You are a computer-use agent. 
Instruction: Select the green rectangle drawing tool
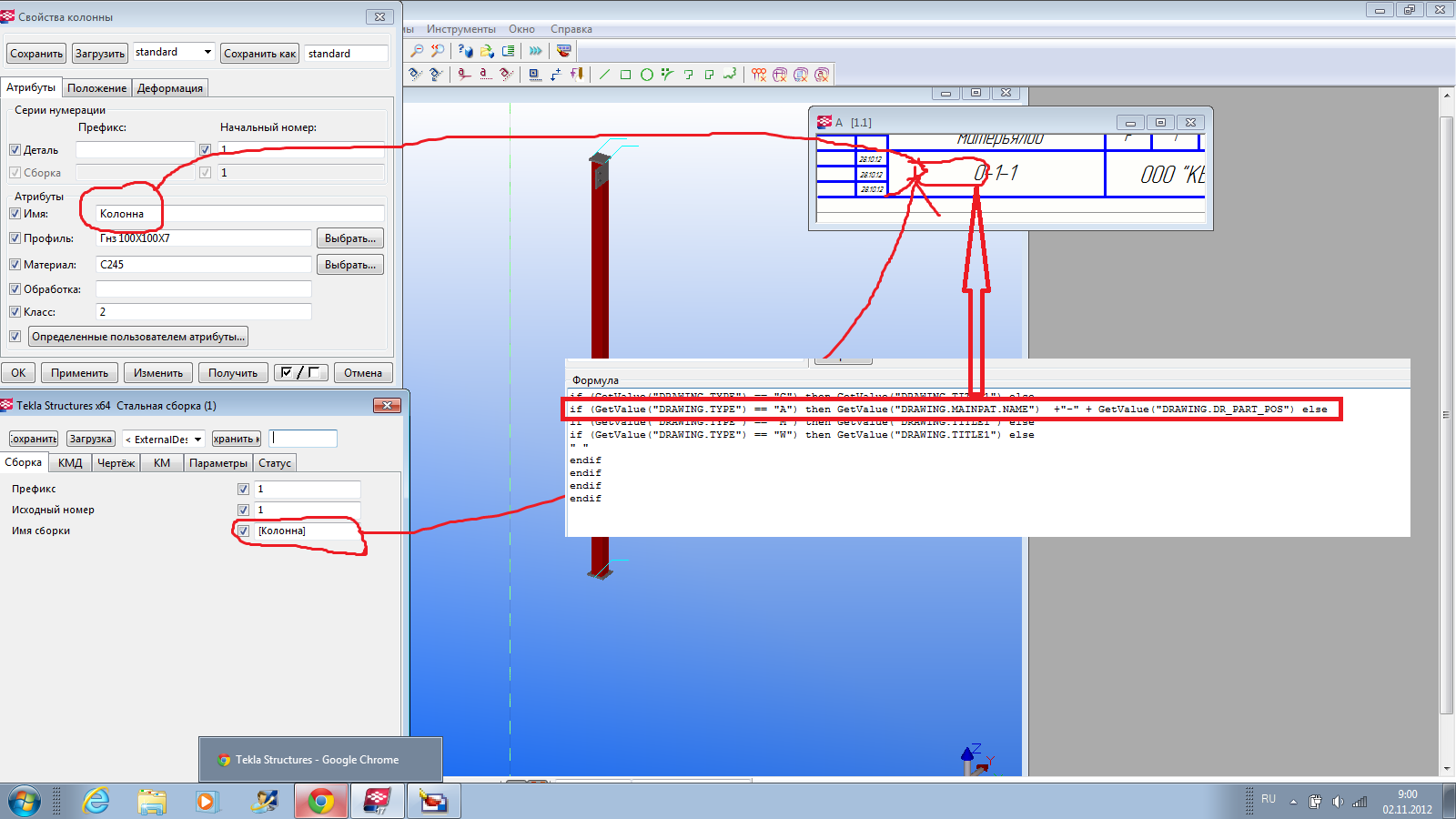626,75
